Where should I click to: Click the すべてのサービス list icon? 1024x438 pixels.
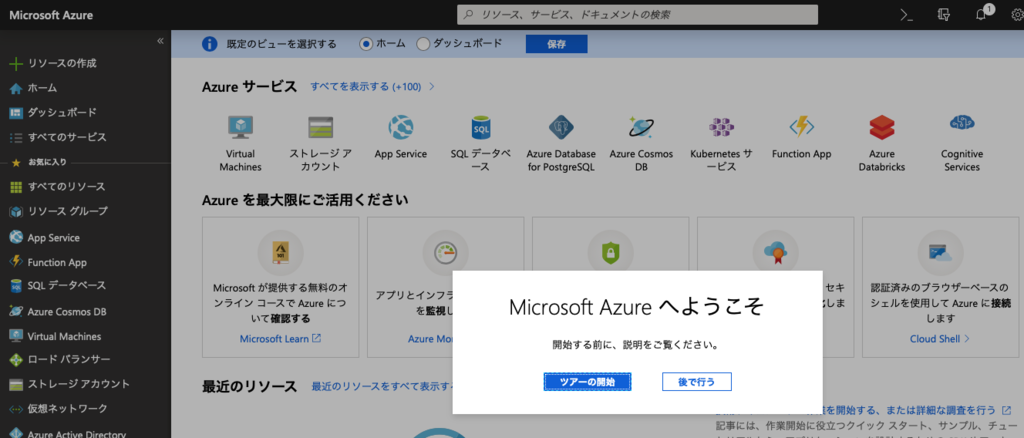(16, 138)
